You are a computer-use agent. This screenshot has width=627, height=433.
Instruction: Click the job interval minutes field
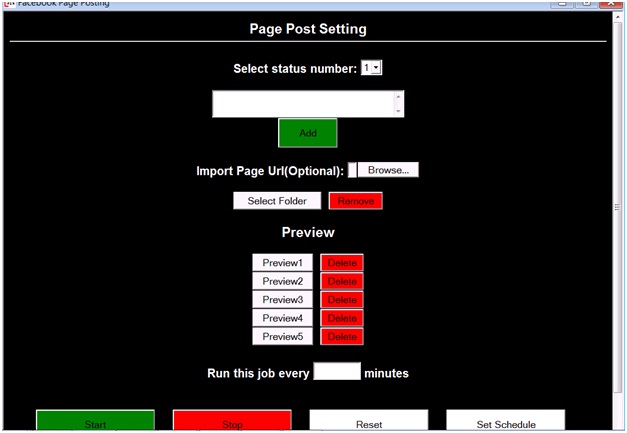(x=337, y=371)
